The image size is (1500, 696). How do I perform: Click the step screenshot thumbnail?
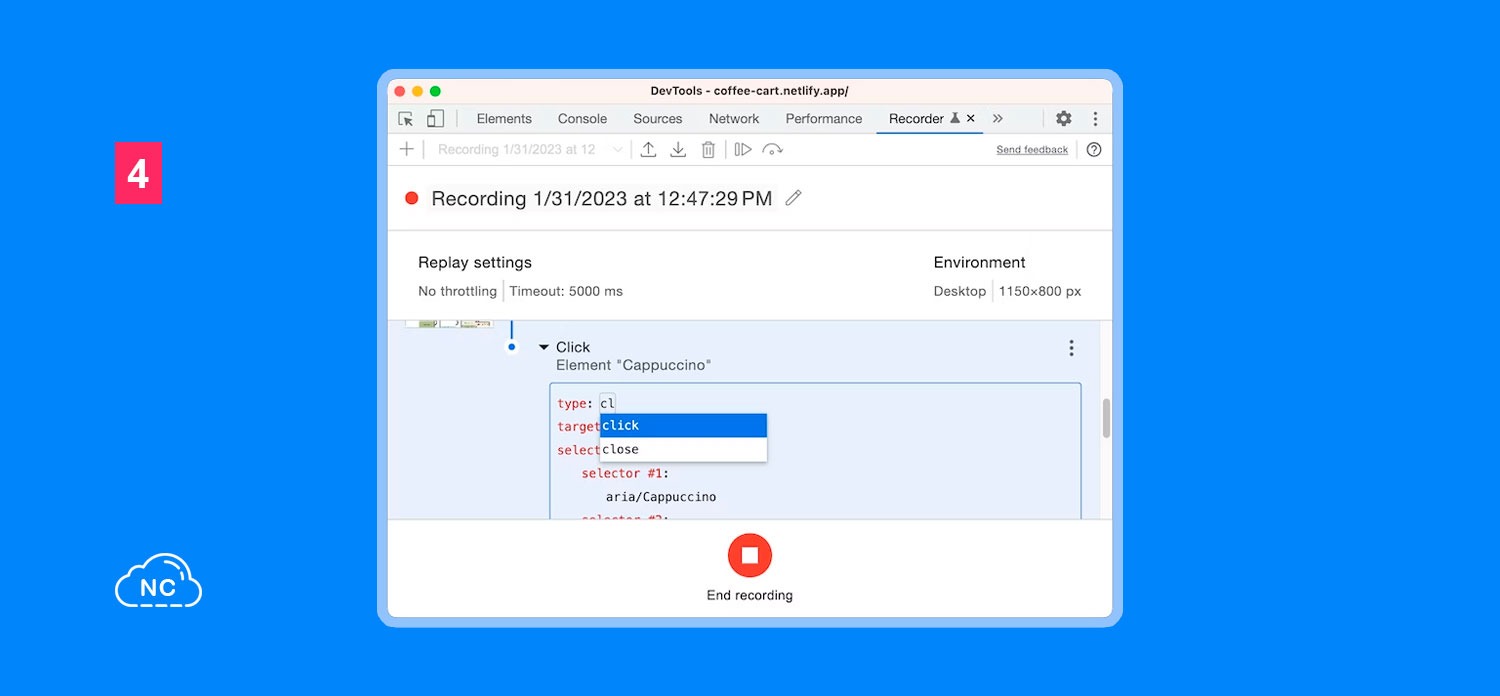[x=449, y=324]
